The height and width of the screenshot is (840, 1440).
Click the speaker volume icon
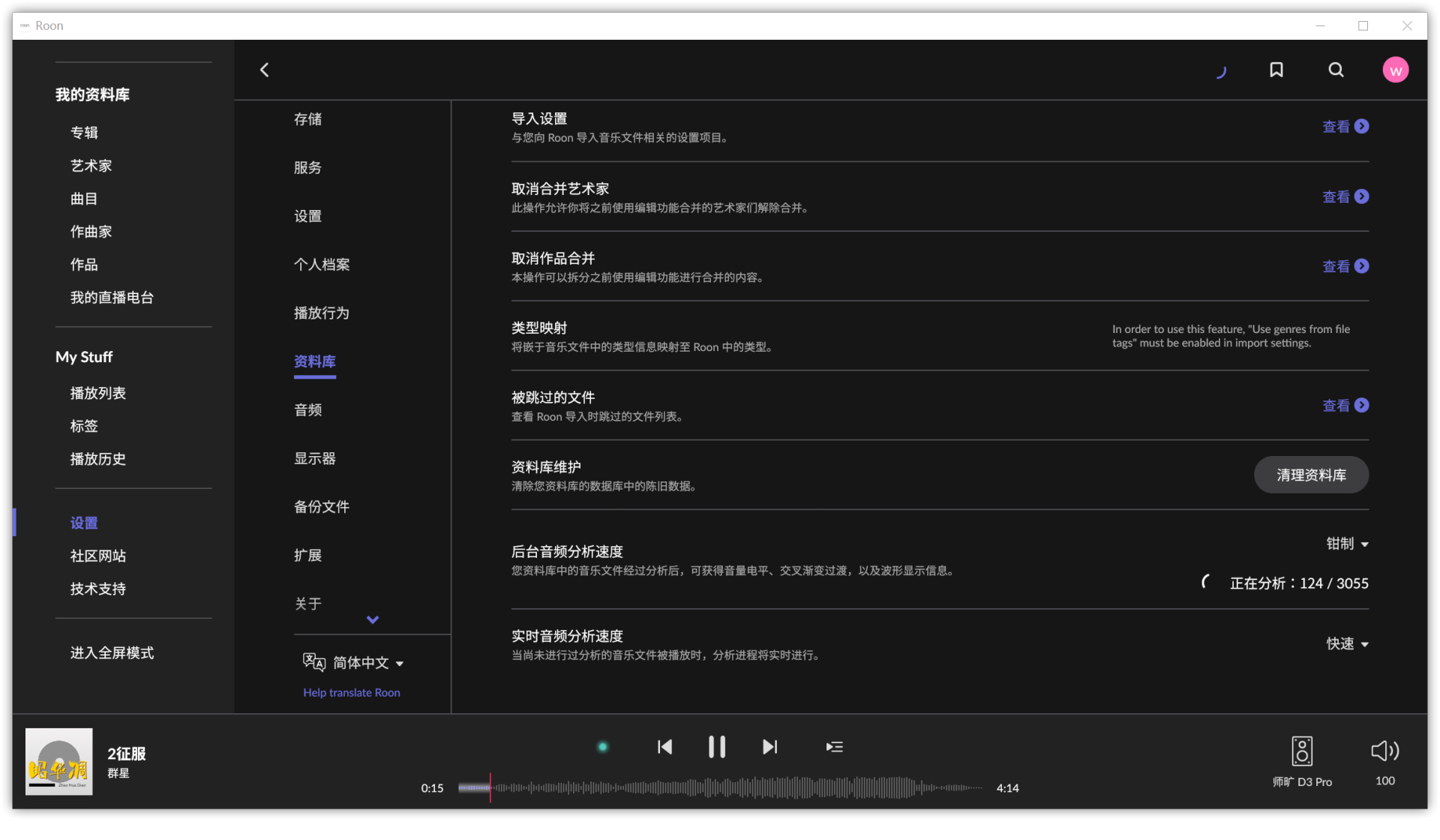[x=1384, y=751]
